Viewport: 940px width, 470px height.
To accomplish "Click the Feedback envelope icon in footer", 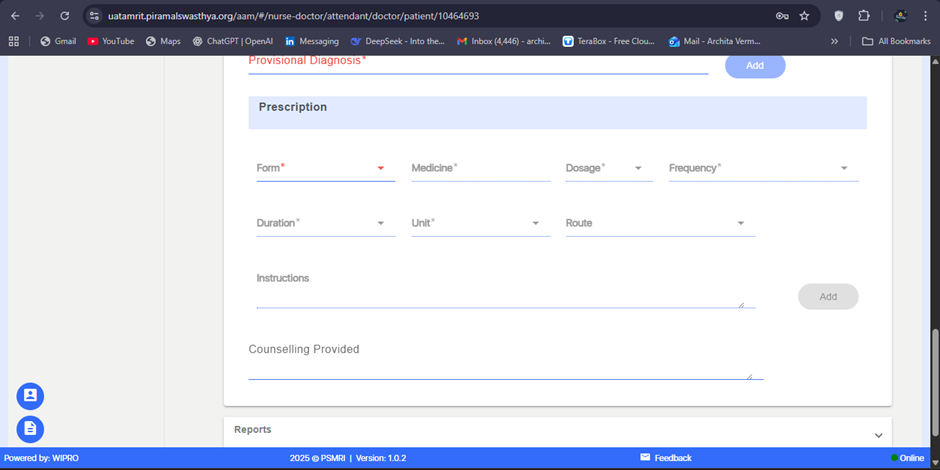I will [645, 458].
